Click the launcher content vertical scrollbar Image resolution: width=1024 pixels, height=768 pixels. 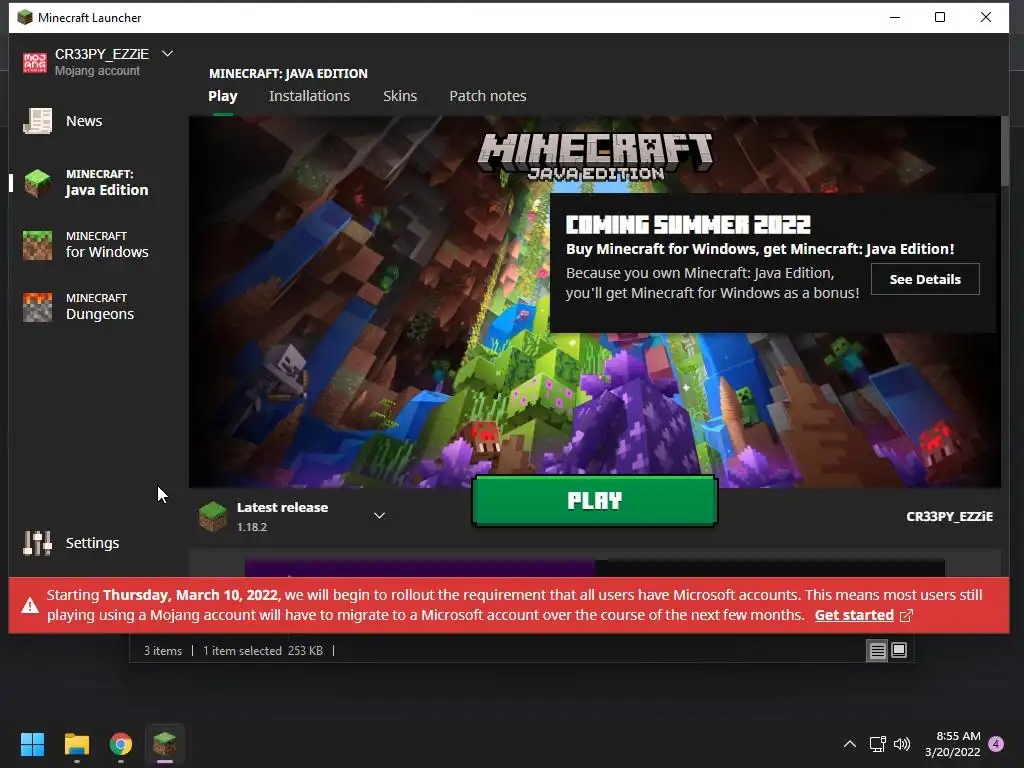point(1004,151)
